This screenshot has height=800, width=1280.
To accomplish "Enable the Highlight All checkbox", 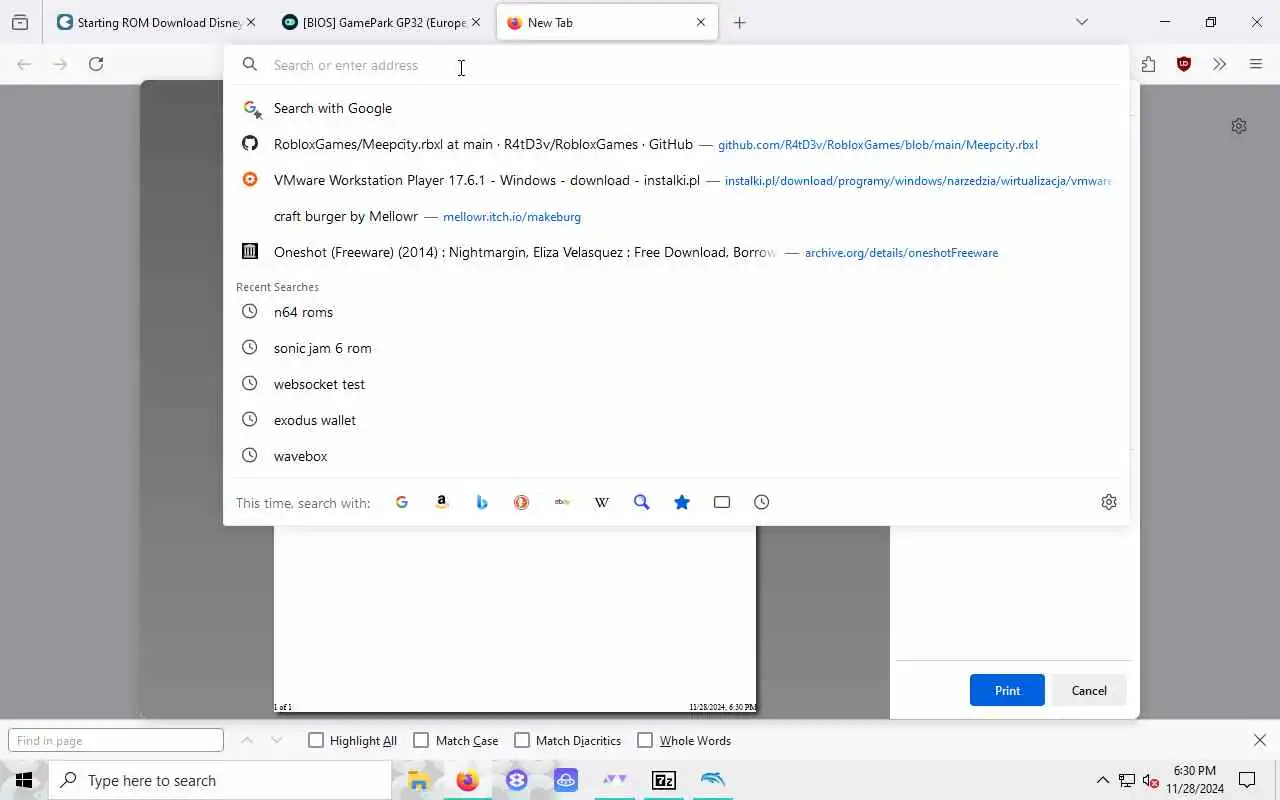I will click(316, 740).
